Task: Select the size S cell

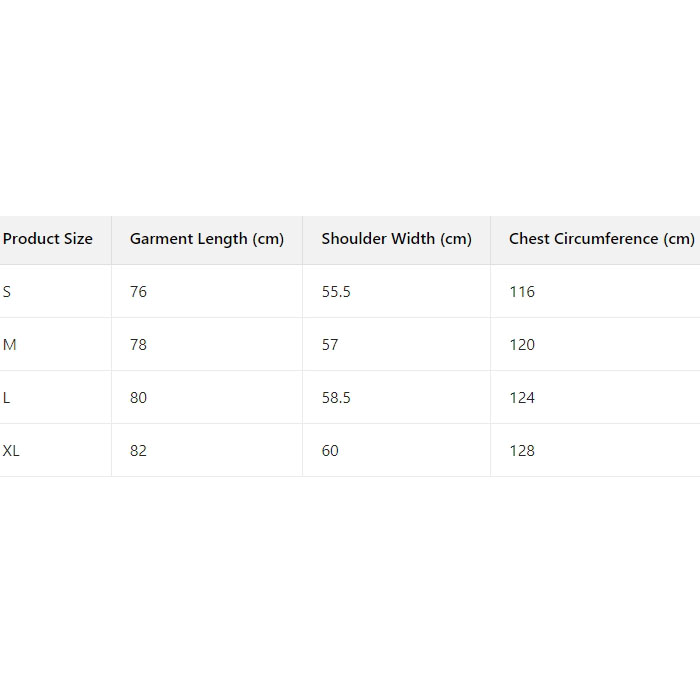Action: coord(8,292)
